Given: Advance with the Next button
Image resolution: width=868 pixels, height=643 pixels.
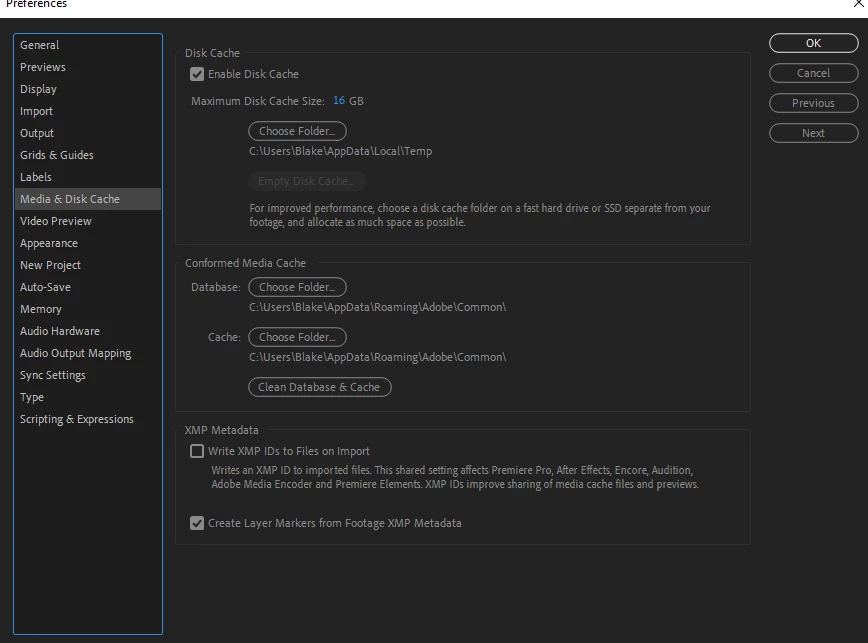Looking at the screenshot, I should [x=813, y=133].
